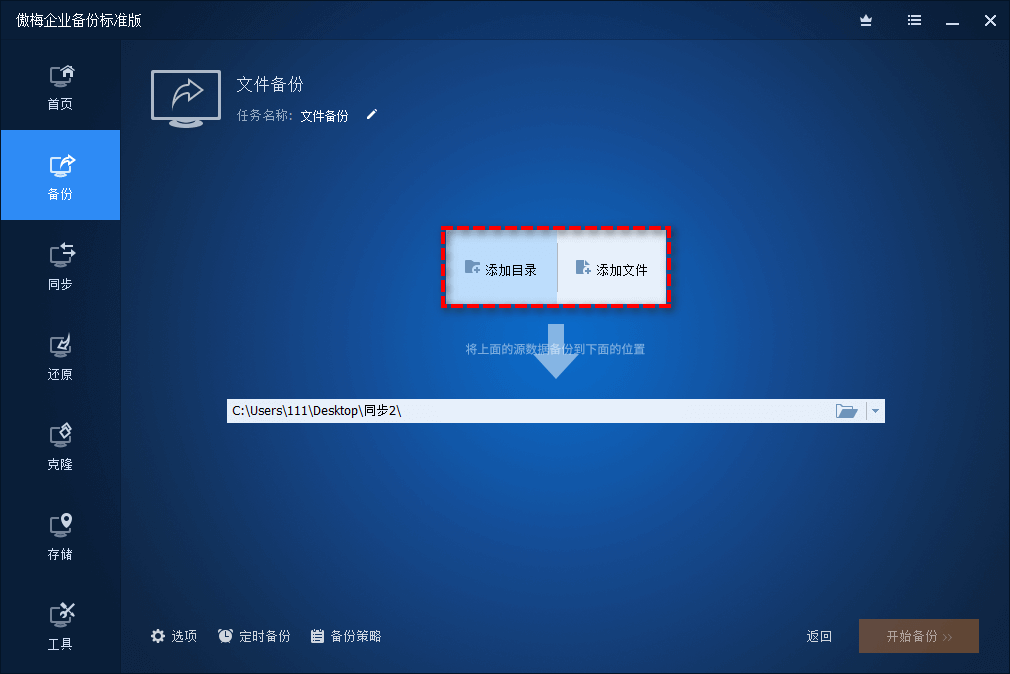The image size is (1010, 674).
Task: Click the pencil icon to edit task name
Action: pos(372,115)
